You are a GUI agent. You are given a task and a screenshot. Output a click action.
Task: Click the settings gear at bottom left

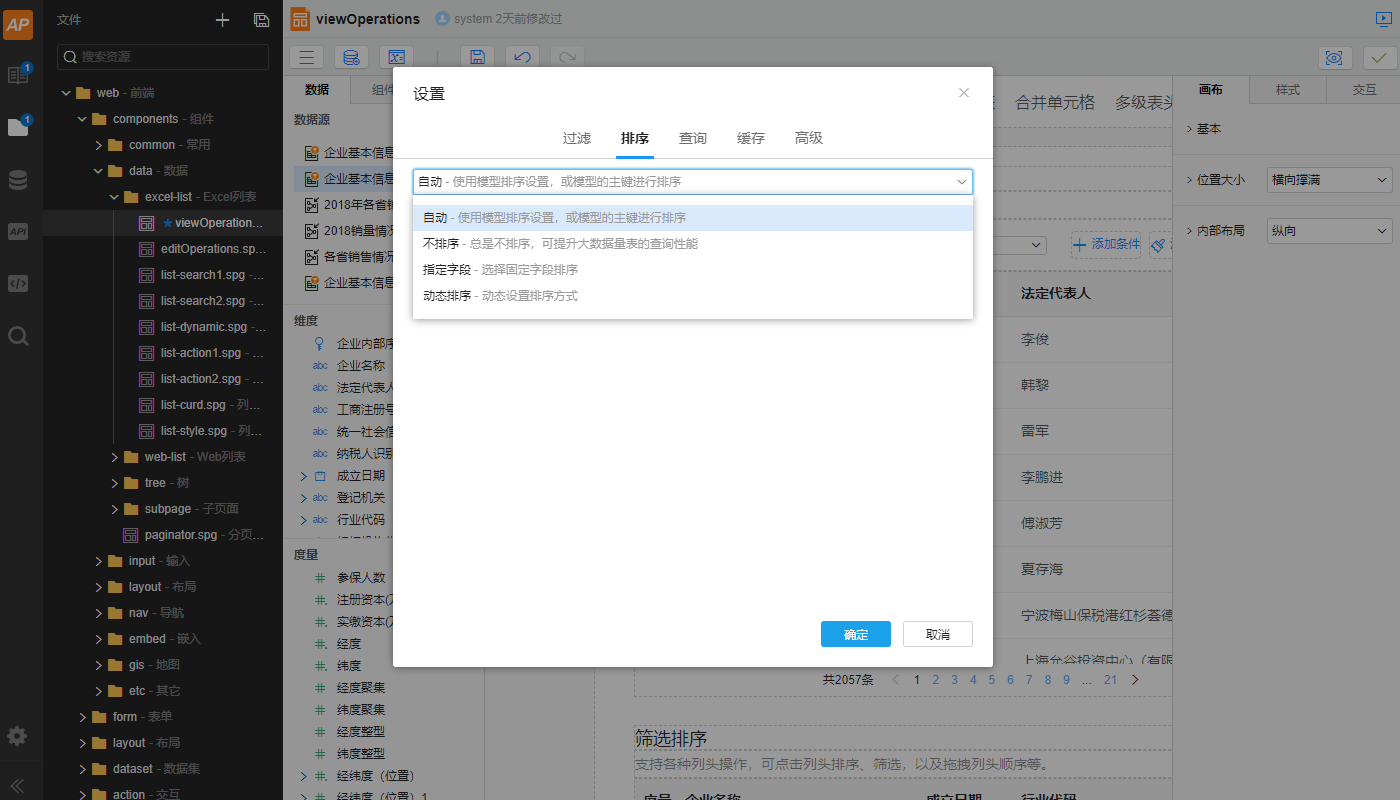coord(16,736)
